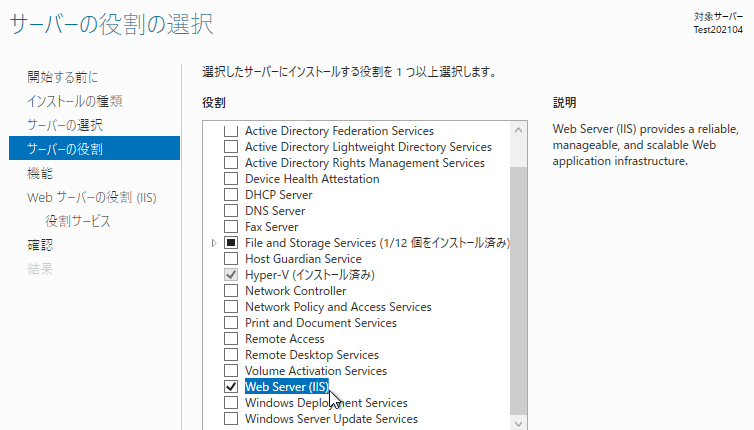
Task: Go to the 開始する前に step
Action: coord(63,77)
